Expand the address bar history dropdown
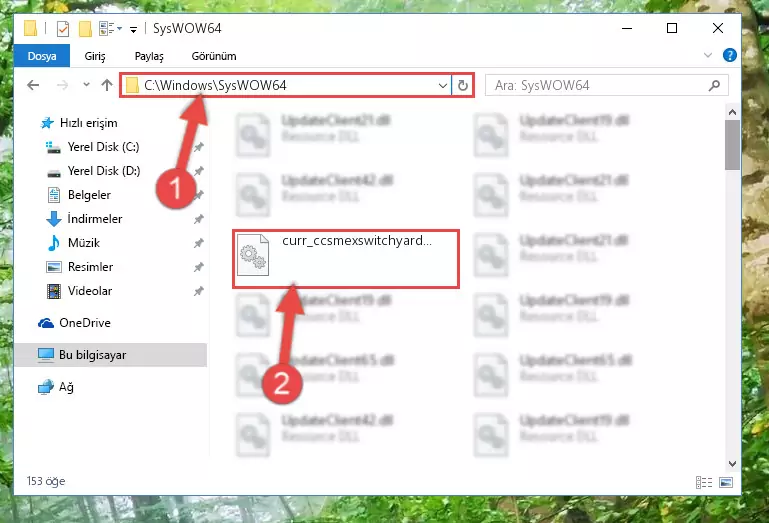This screenshot has width=769, height=523. (x=442, y=85)
